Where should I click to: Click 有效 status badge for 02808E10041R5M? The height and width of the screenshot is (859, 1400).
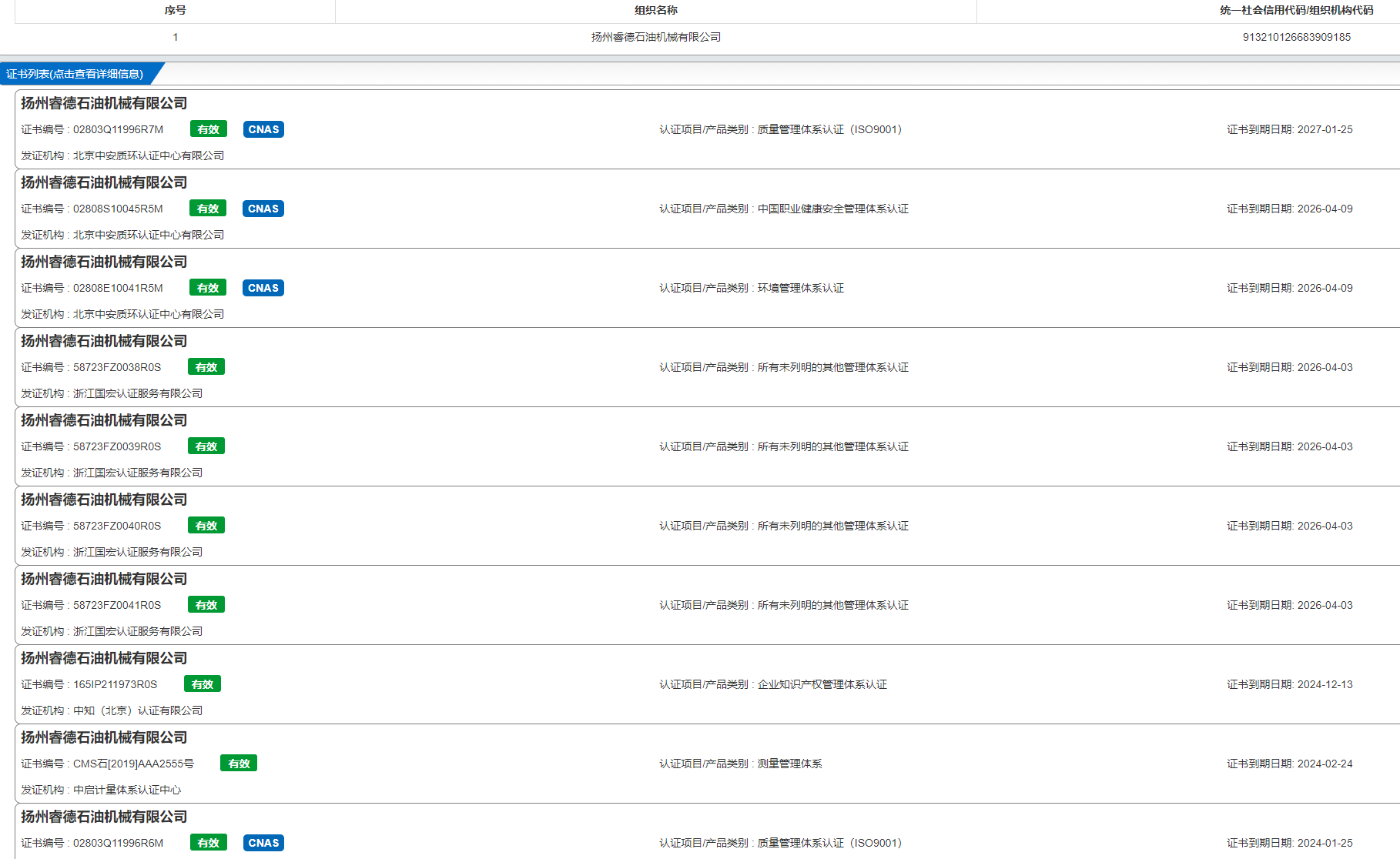click(x=208, y=288)
